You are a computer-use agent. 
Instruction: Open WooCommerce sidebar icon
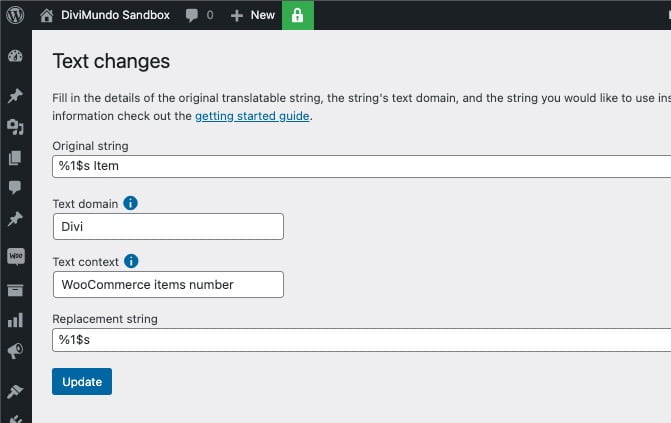16,256
